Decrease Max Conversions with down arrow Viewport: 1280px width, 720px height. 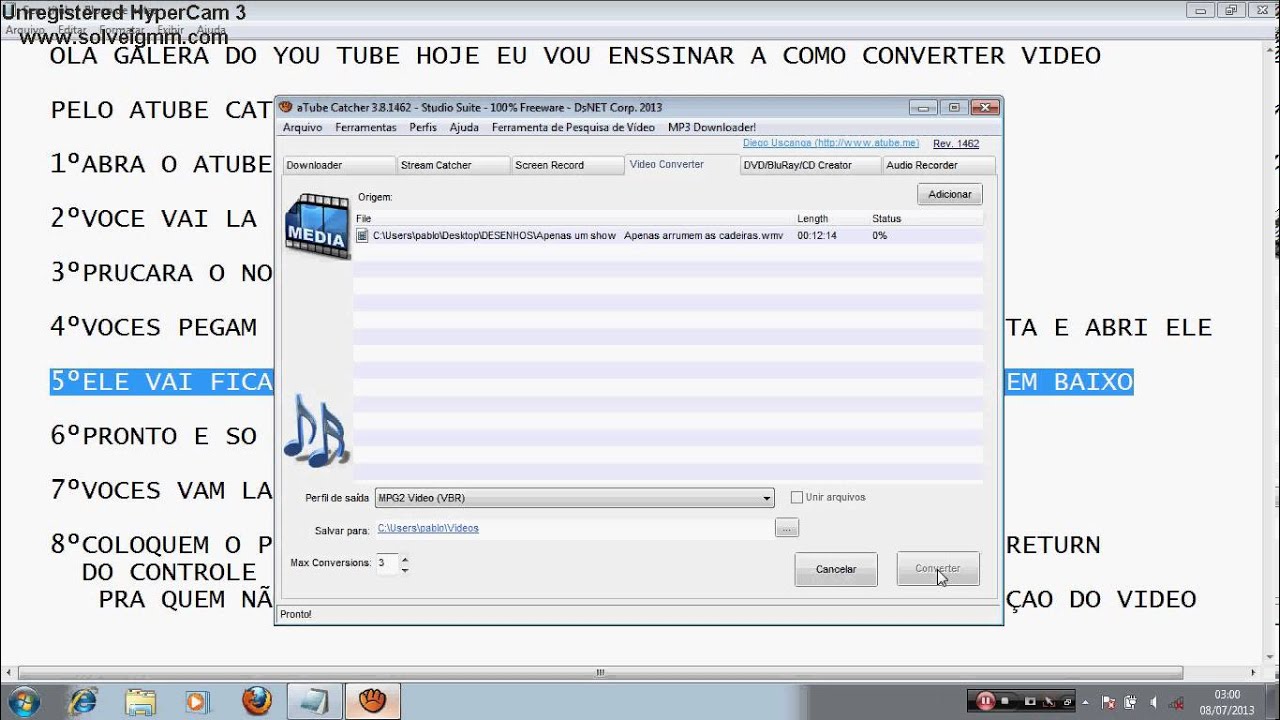coord(404,569)
